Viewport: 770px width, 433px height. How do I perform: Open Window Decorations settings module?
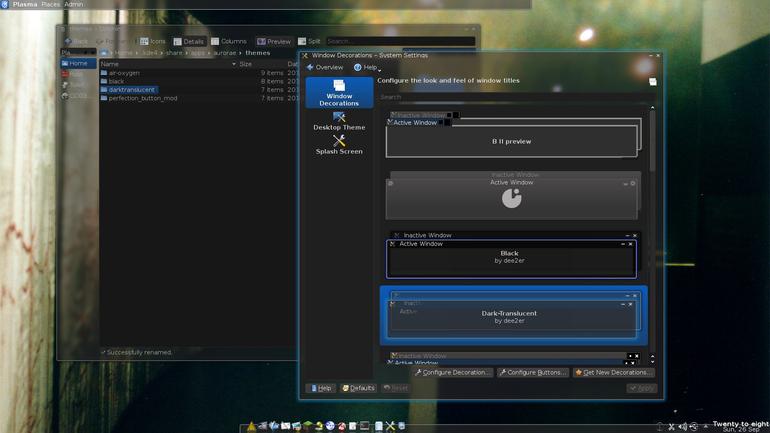coord(339,92)
